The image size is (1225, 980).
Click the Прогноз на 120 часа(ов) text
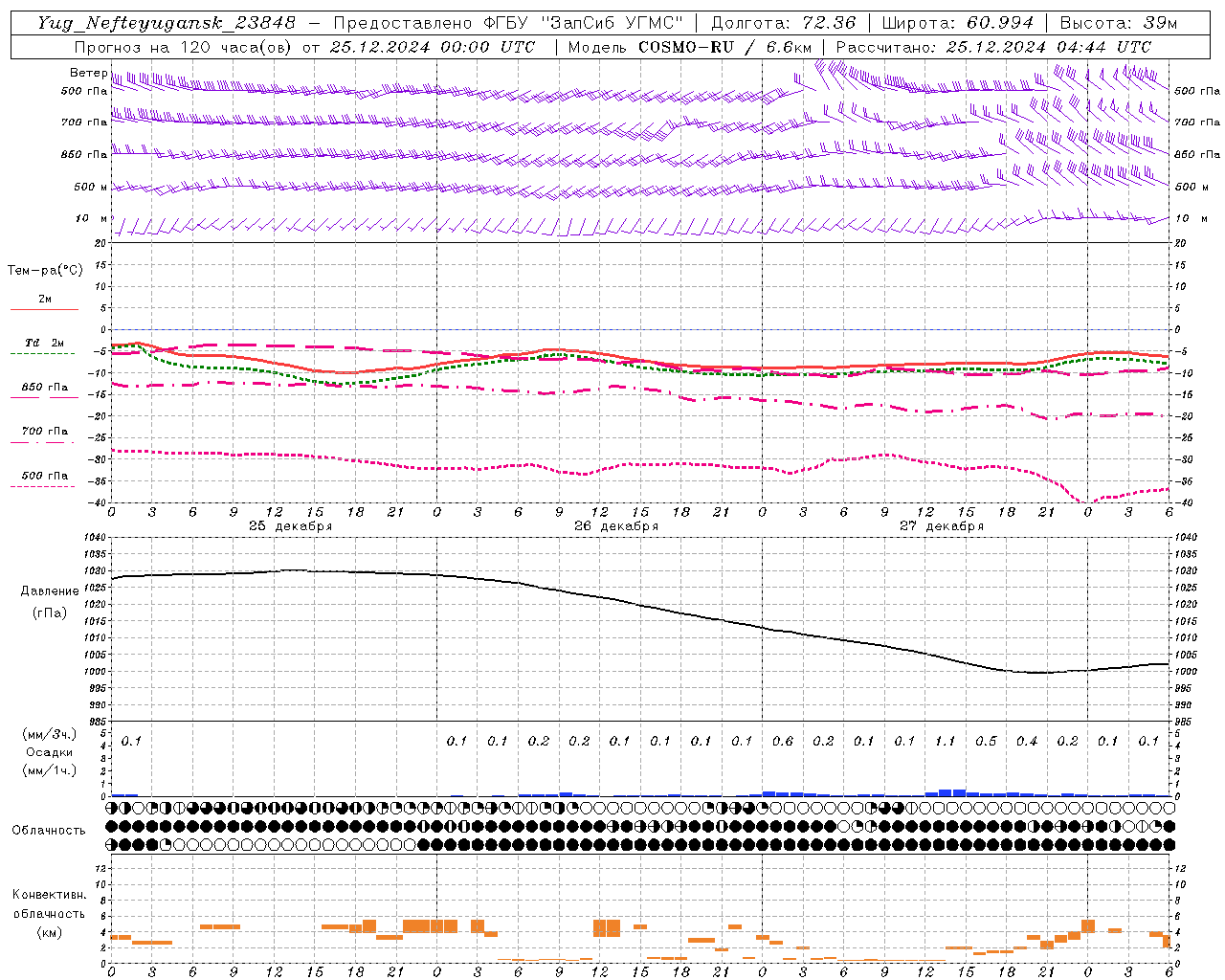coord(185,47)
